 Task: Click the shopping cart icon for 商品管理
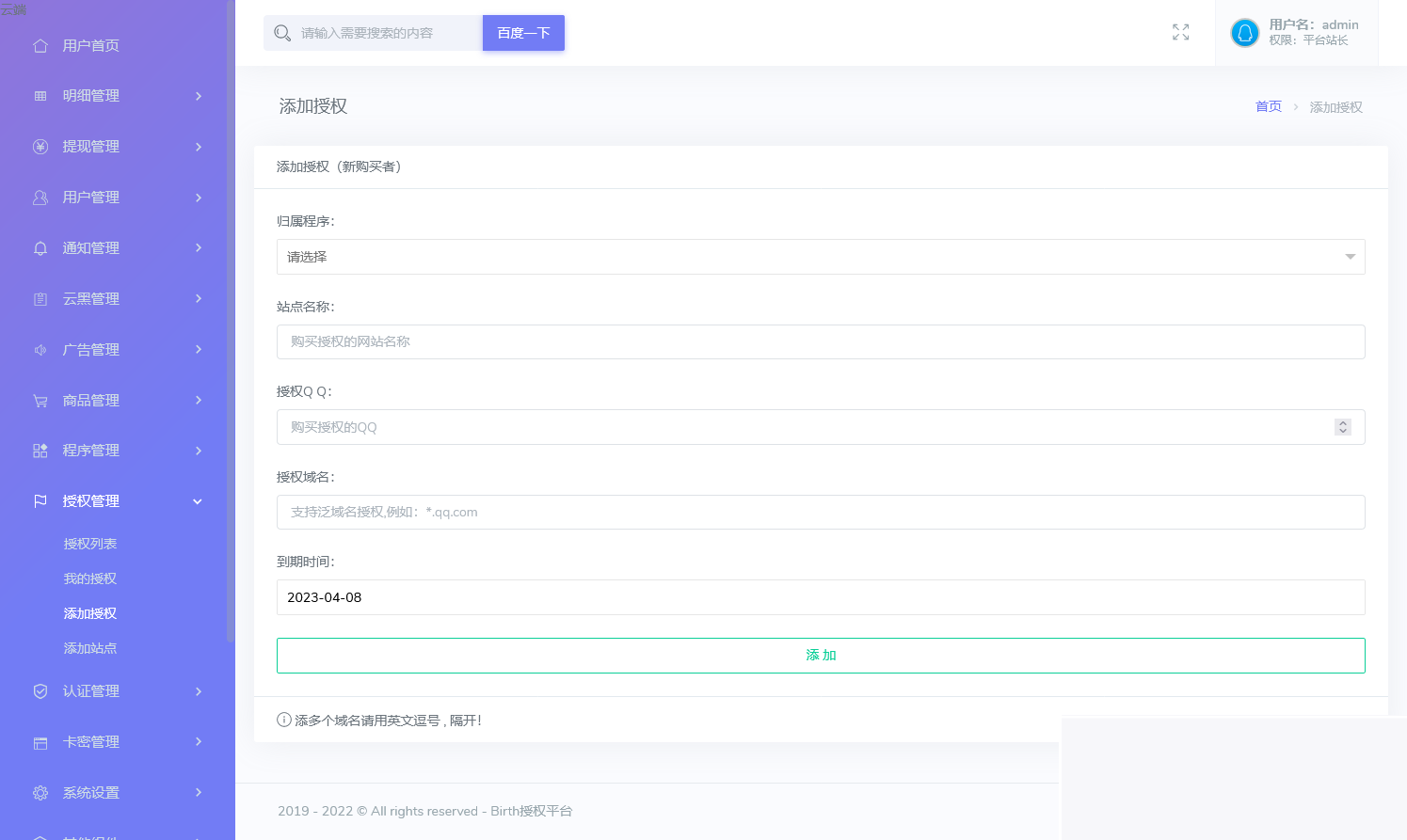pos(40,401)
